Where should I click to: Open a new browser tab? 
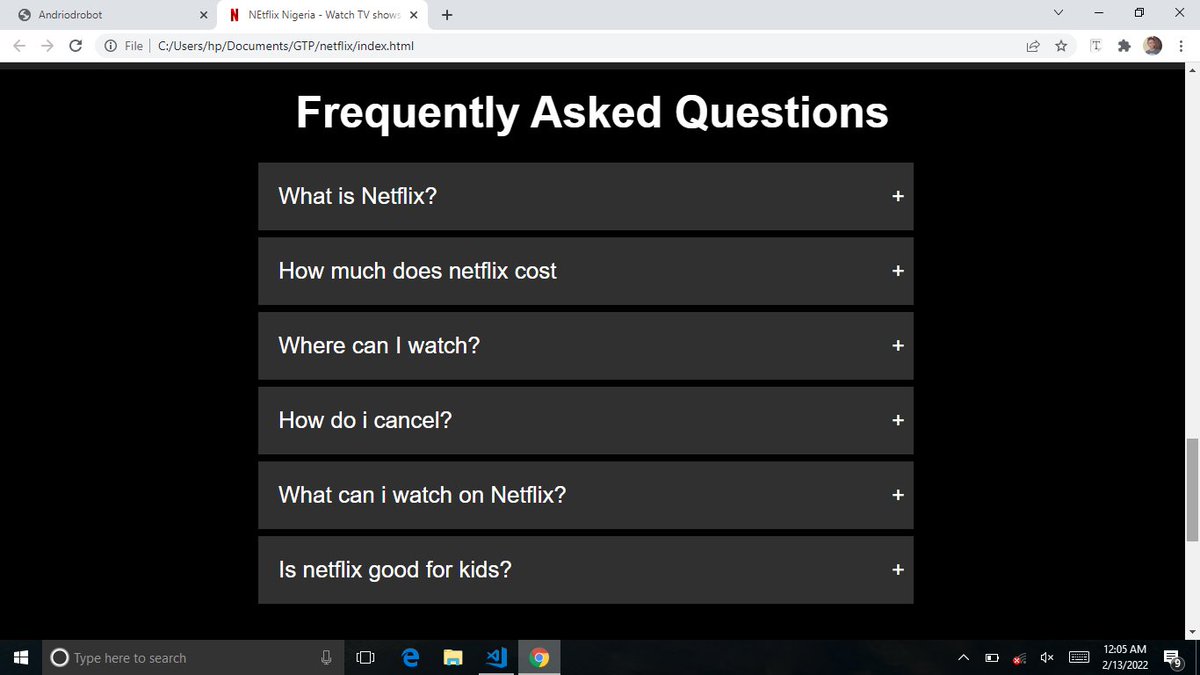click(446, 15)
